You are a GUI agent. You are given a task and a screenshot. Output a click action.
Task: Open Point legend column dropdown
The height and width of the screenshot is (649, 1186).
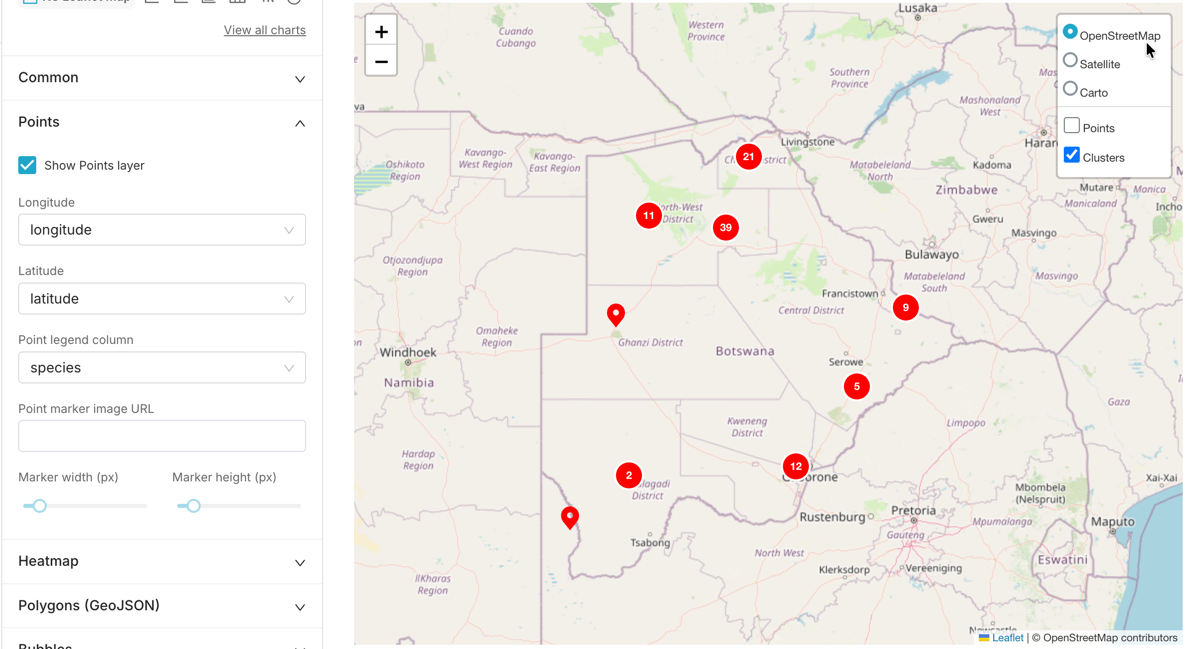(x=162, y=368)
